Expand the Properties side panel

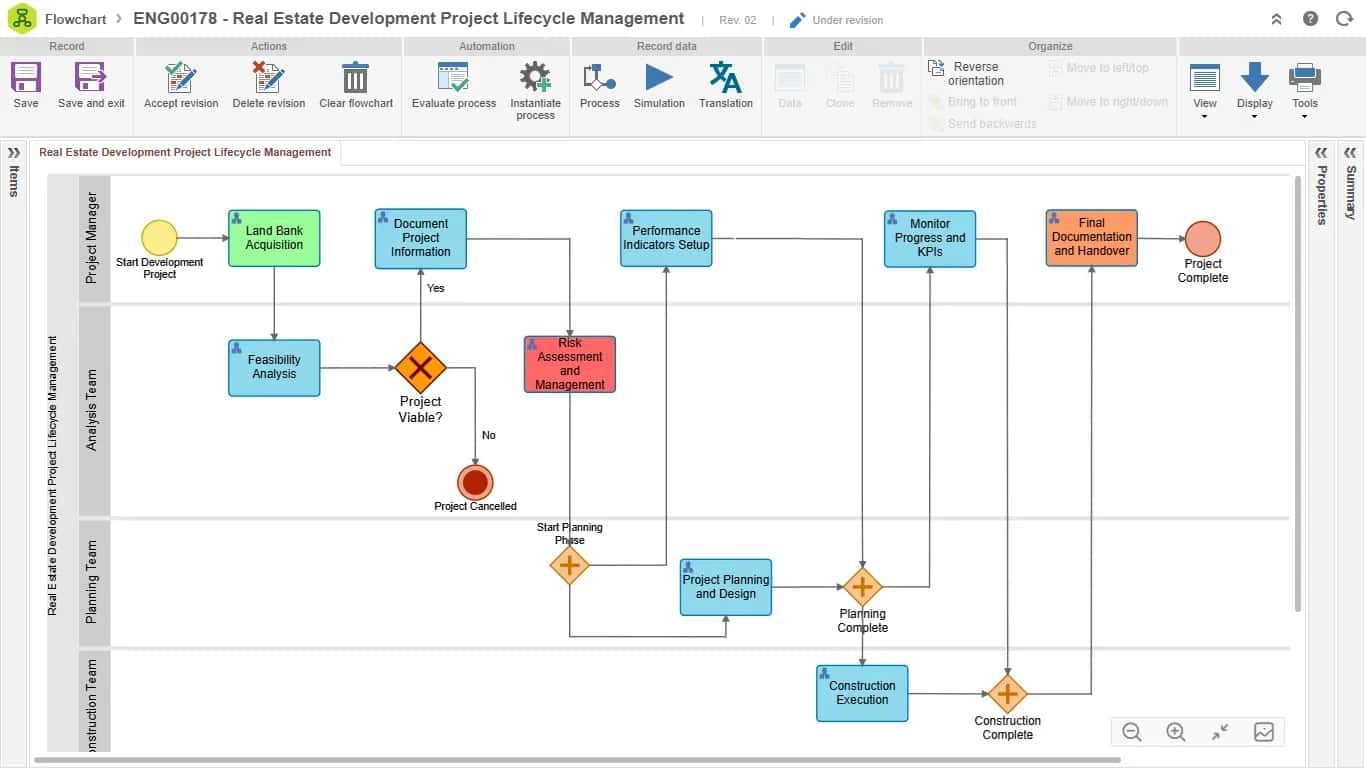(x=1321, y=153)
